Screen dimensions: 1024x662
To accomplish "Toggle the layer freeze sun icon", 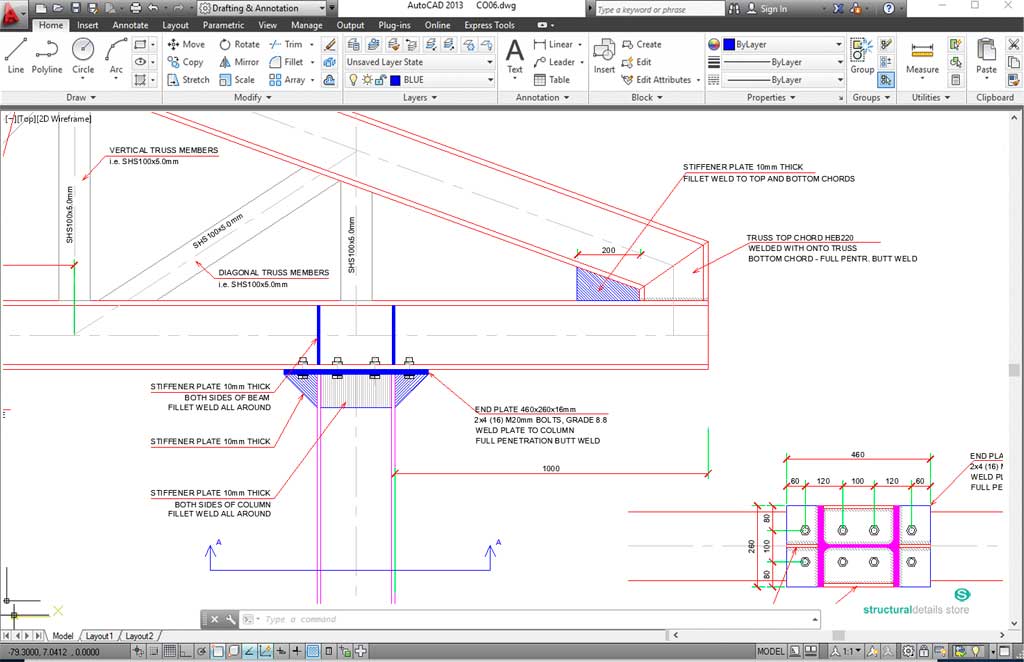I will click(x=365, y=80).
